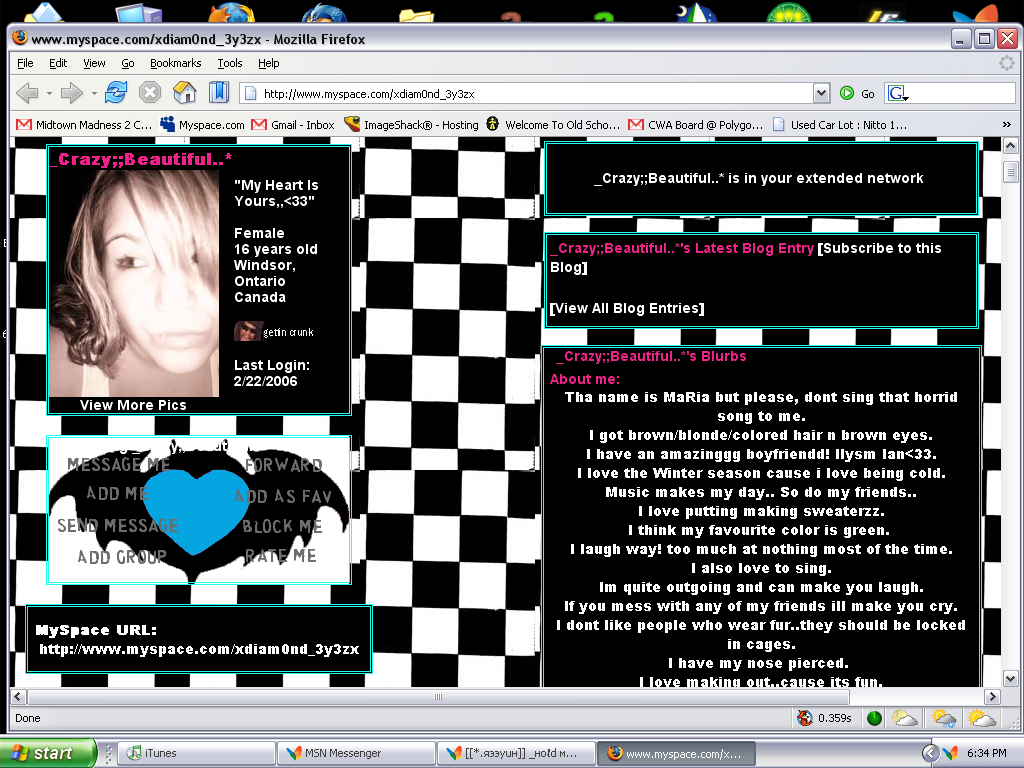Reload the current page
The height and width of the screenshot is (768, 1024).
pos(115,91)
